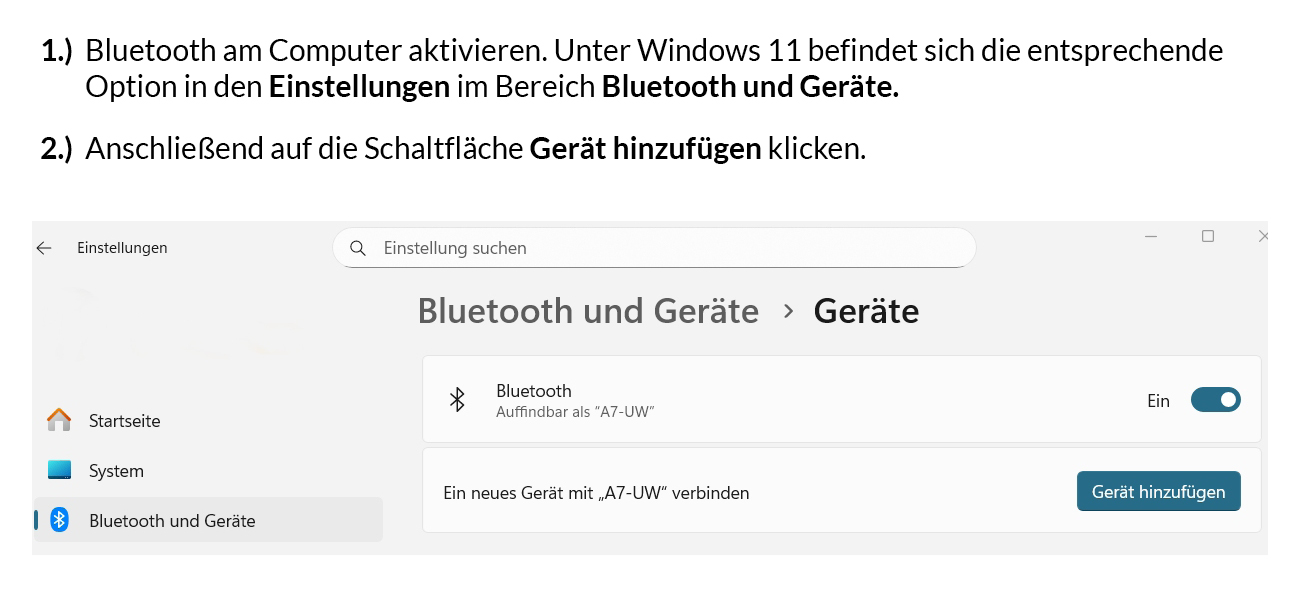The width and height of the screenshot is (1300, 599).
Task: Close the Einstellungen window
Action: 1263,237
